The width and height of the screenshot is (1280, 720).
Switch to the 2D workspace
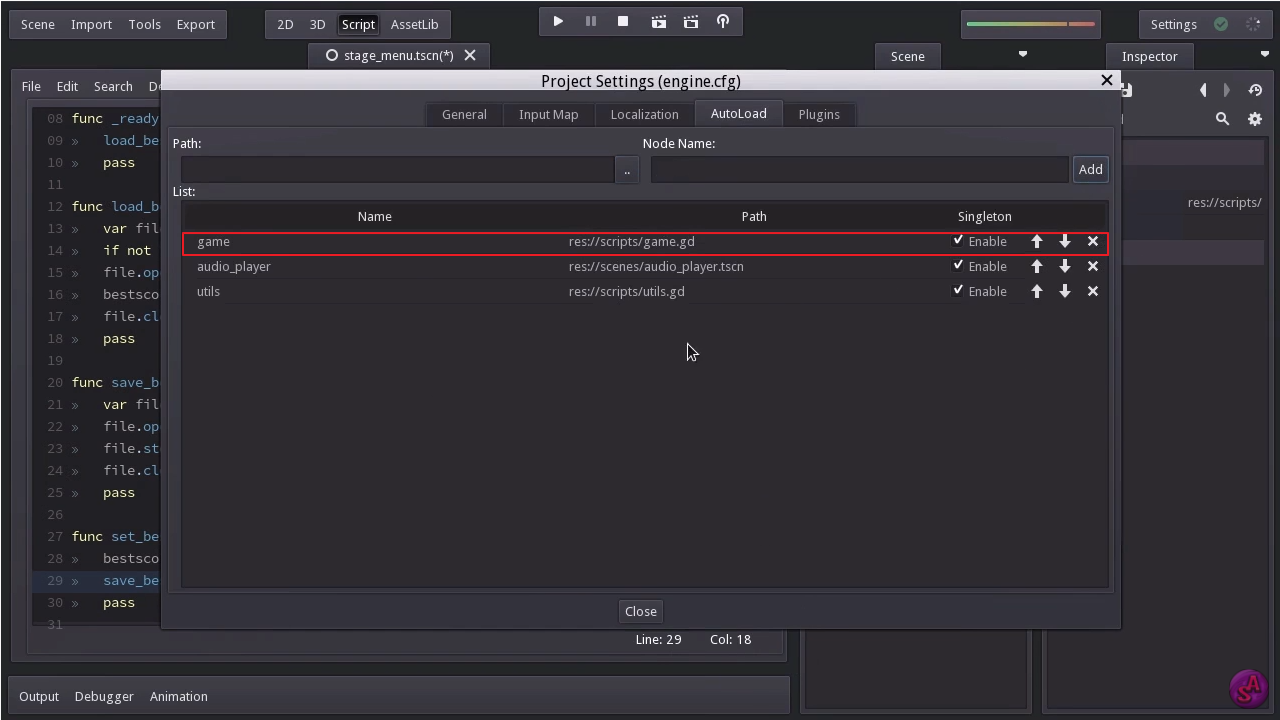[x=285, y=24]
